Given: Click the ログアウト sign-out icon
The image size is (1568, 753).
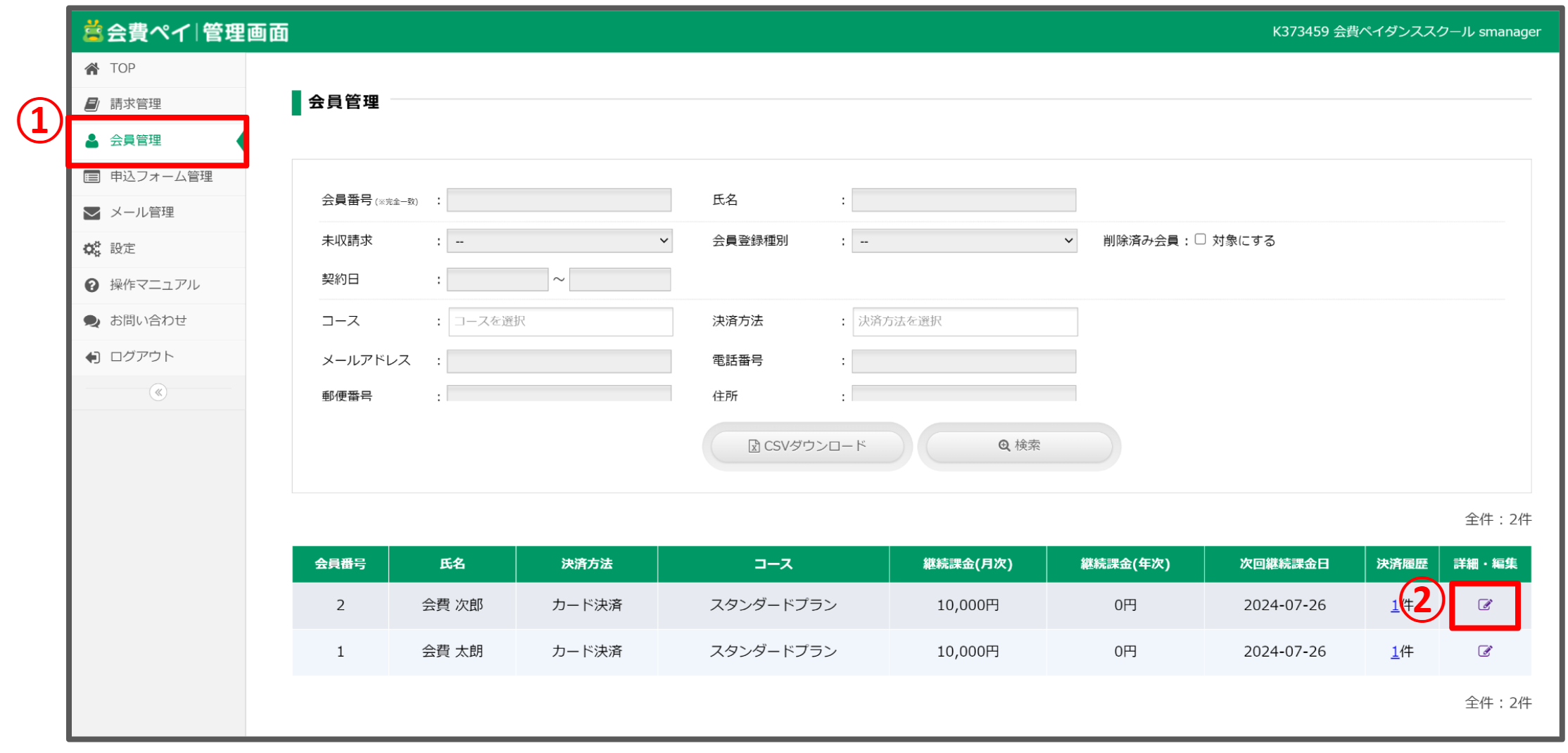Looking at the screenshot, I should pos(92,357).
